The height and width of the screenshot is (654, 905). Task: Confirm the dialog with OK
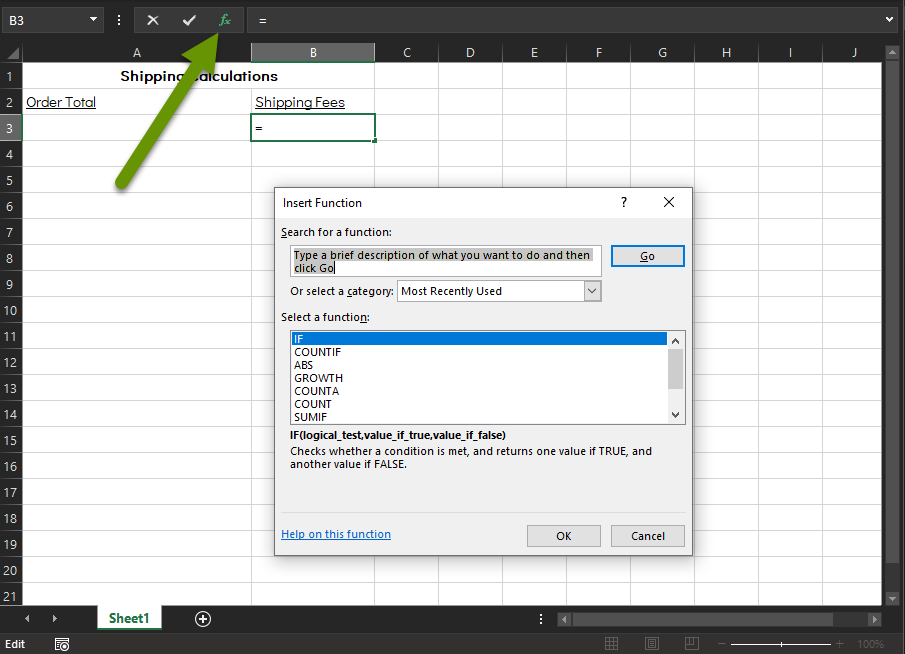[563, 535]
